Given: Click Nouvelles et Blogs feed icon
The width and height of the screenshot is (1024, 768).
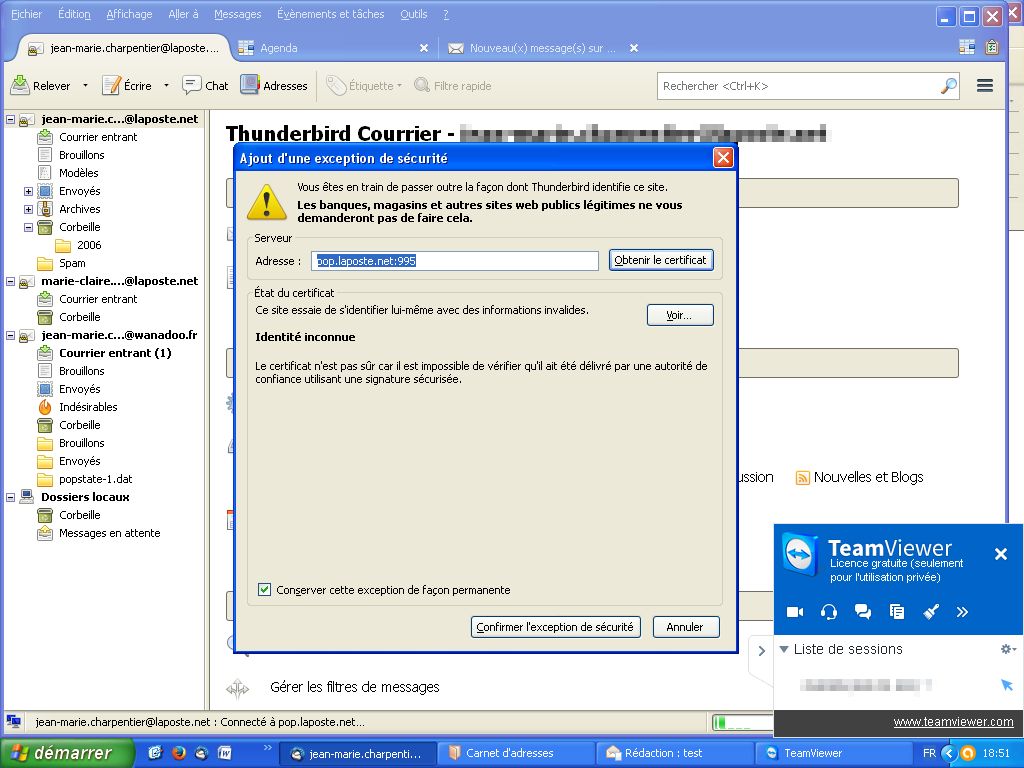Looking at the screenshot, I should click(802, 478).
